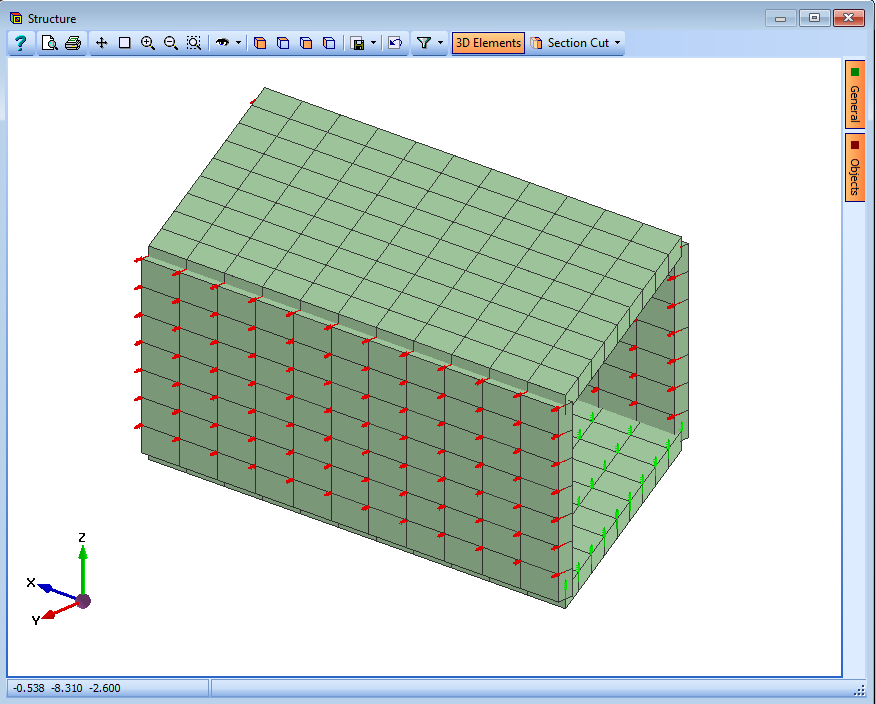The width and height of the screenshot is (876, 704).
Task: Select the third cube view icon
Action: [x=306, y=43]
